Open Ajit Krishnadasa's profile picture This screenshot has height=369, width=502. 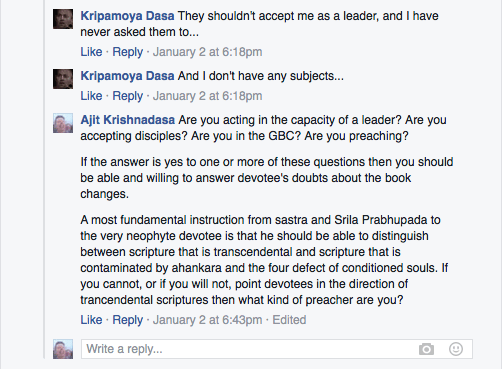click(x=63, y=123)
